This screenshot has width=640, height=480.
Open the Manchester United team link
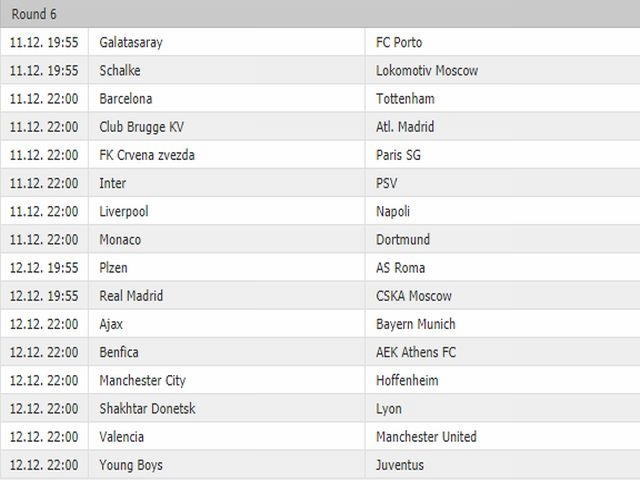[x=426, y=436]
